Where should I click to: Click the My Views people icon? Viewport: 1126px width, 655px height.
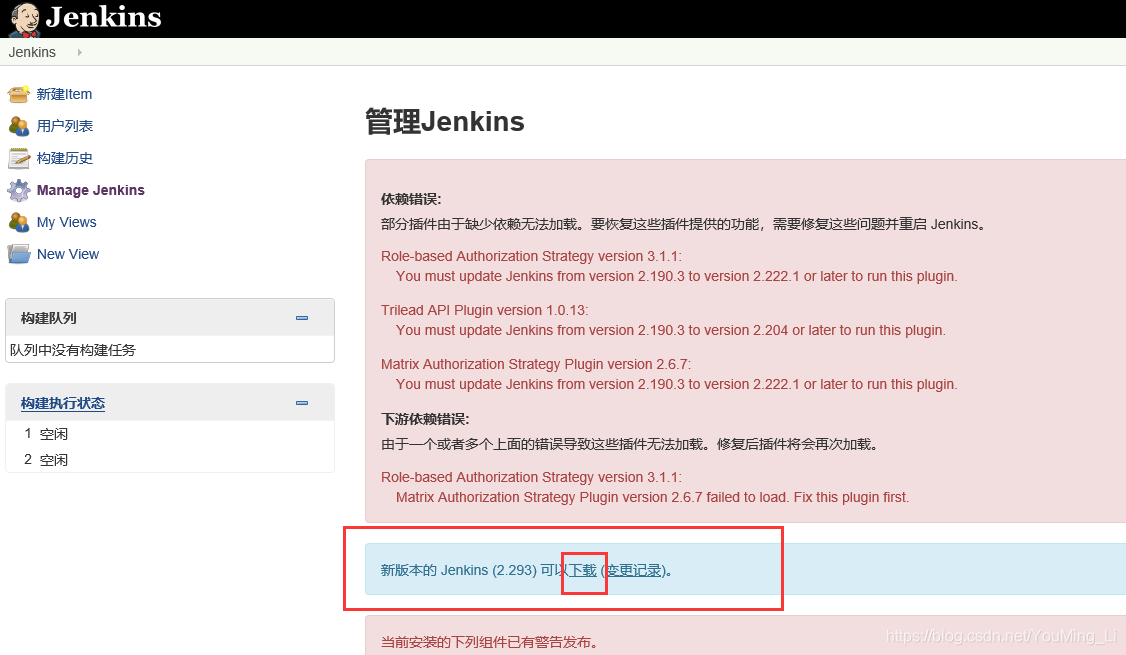[x=19, y=222]
